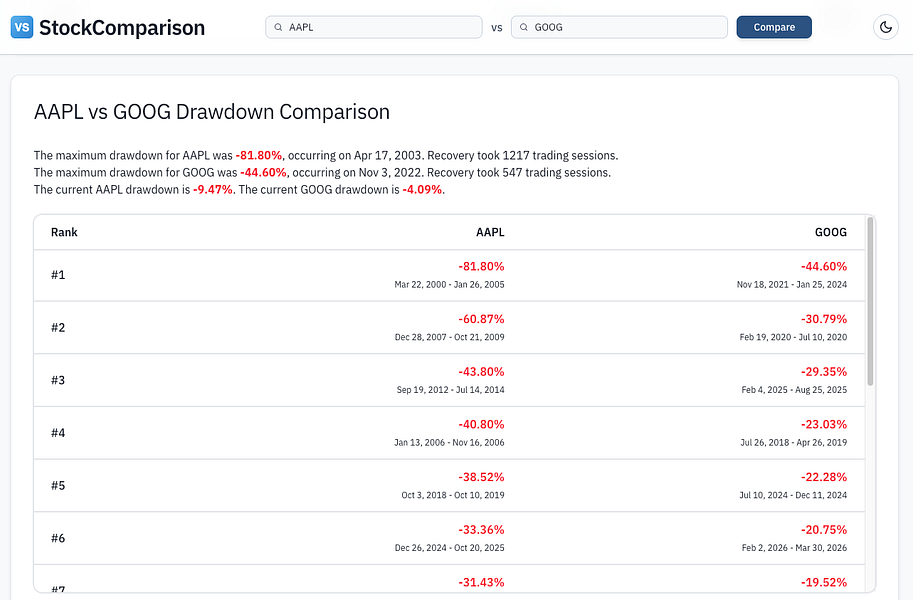The image size is (913, 600).
Task: Click the current AAPL drawdown -9.47% figure
Action: (x=213, y=190)
